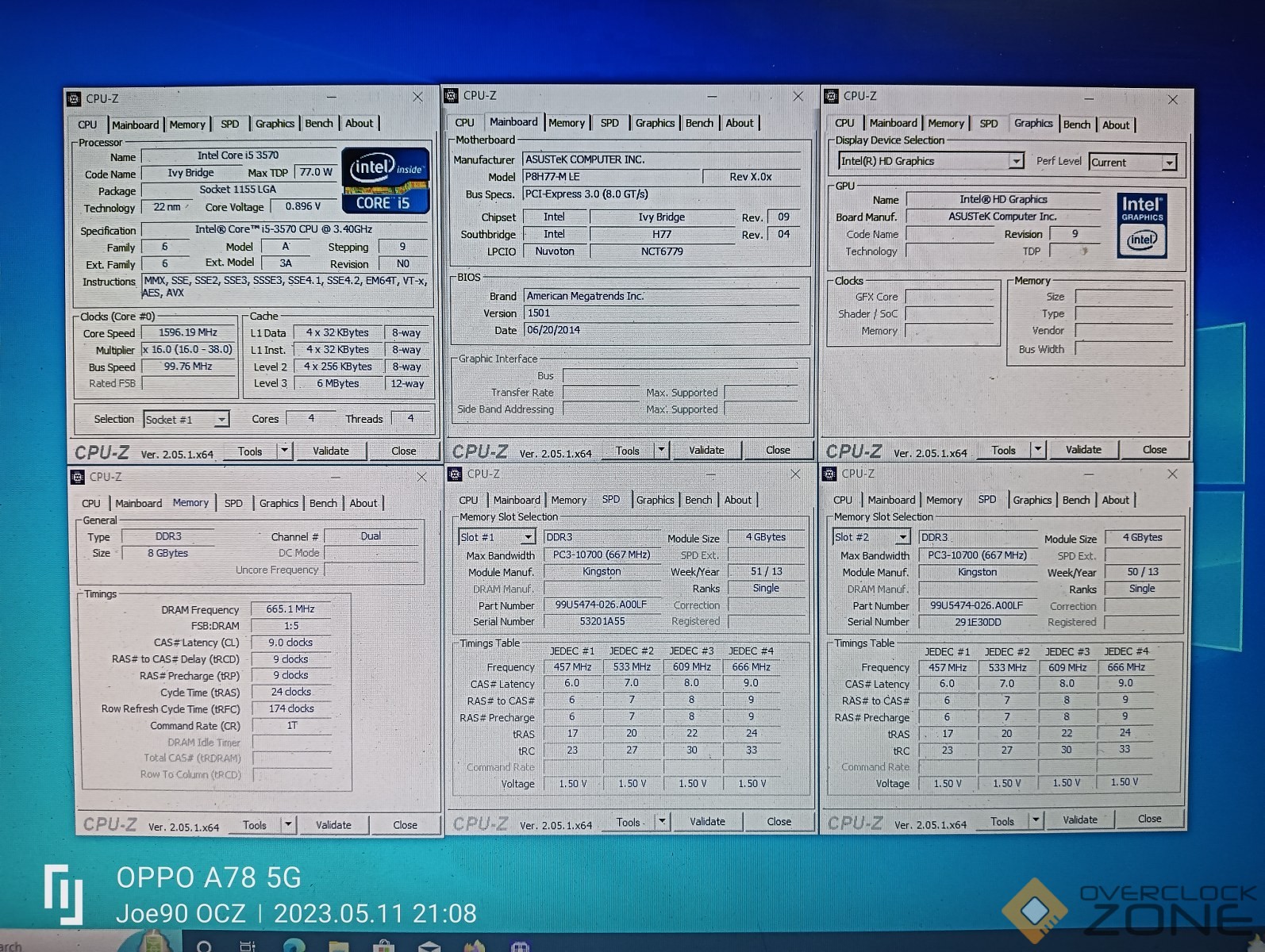Select Memory tab in the Mainboard window
1265x952 pixels.
pyautogui.click(x=567, y=123)
